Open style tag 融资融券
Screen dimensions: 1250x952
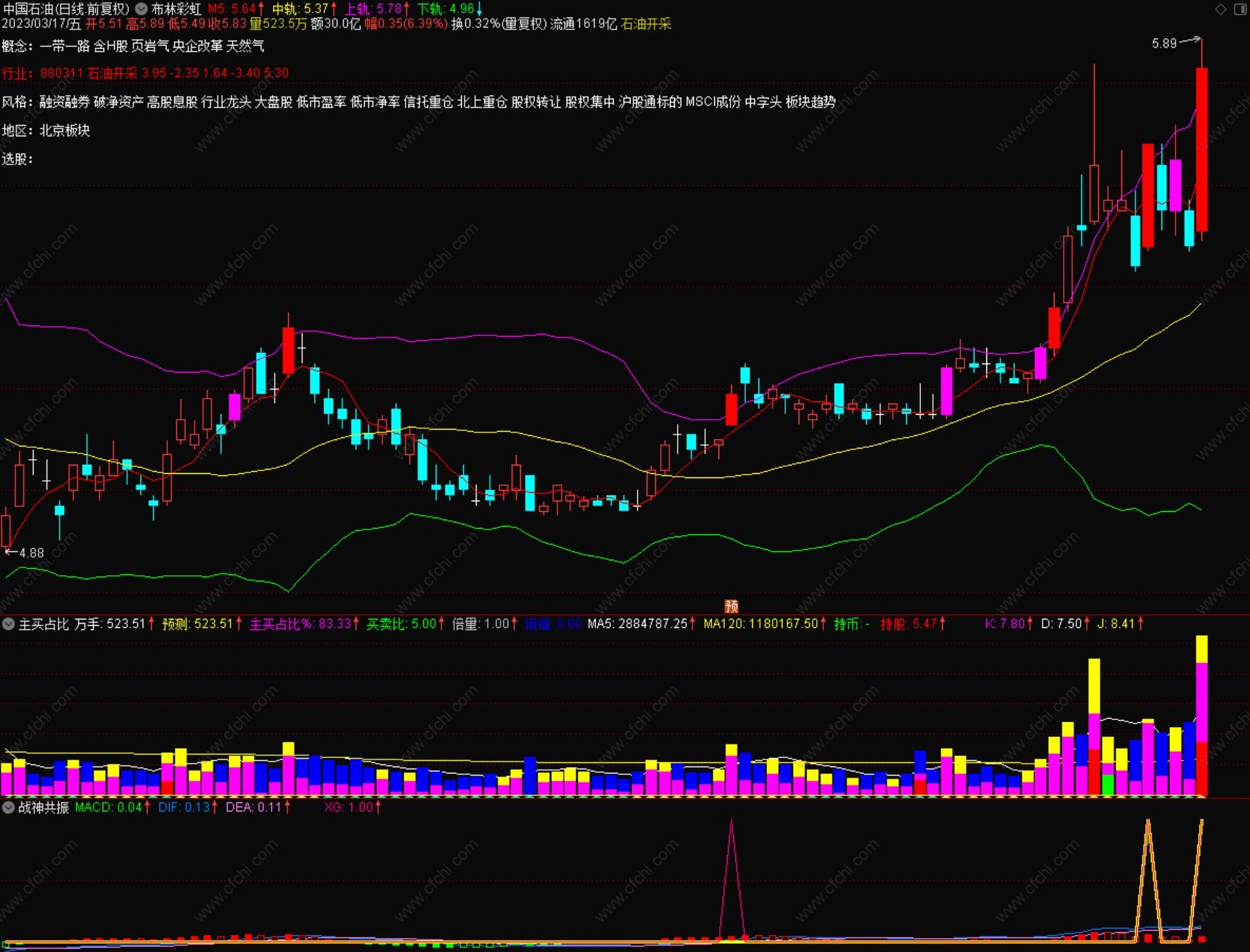click(x=65, y=102)
